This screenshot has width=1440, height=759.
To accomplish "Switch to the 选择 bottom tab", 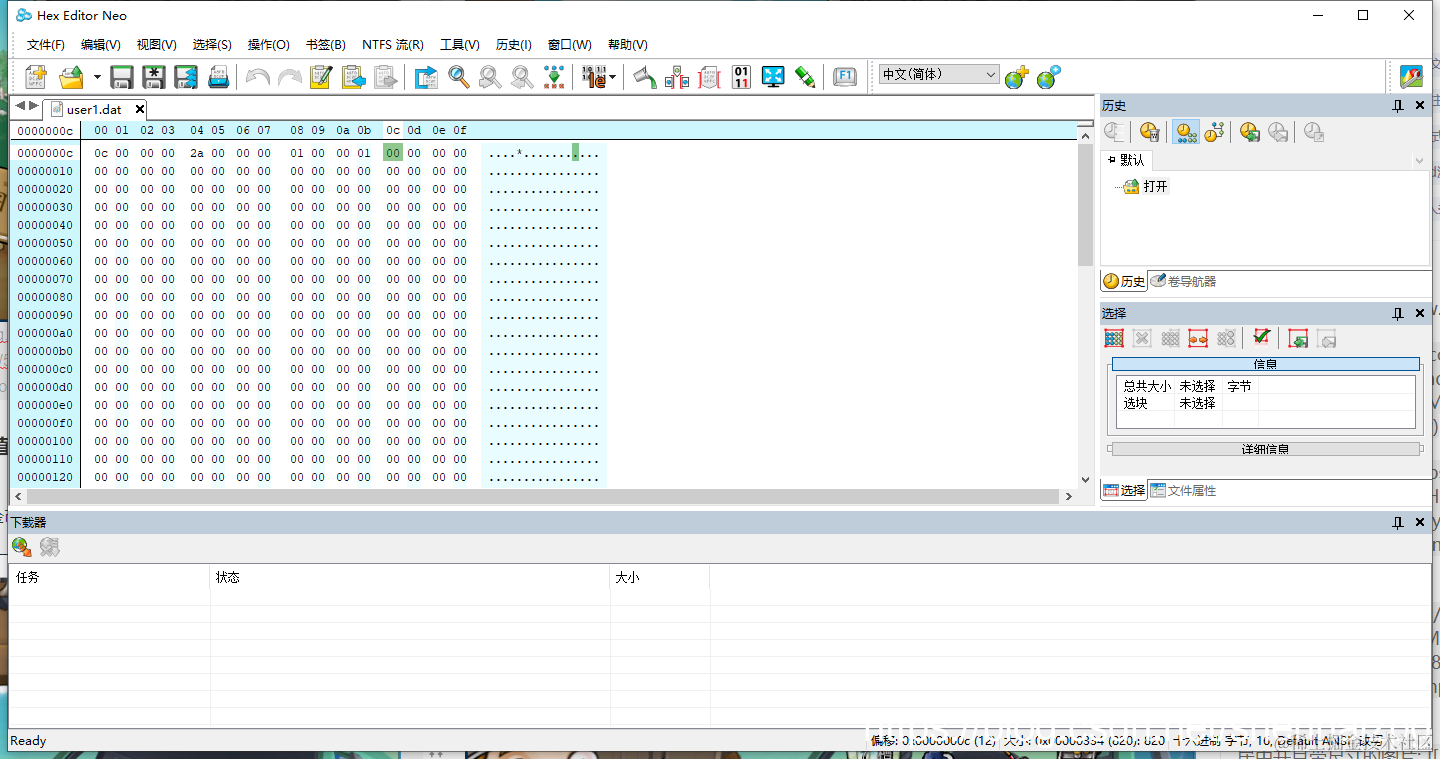I will click(1124, 491).
